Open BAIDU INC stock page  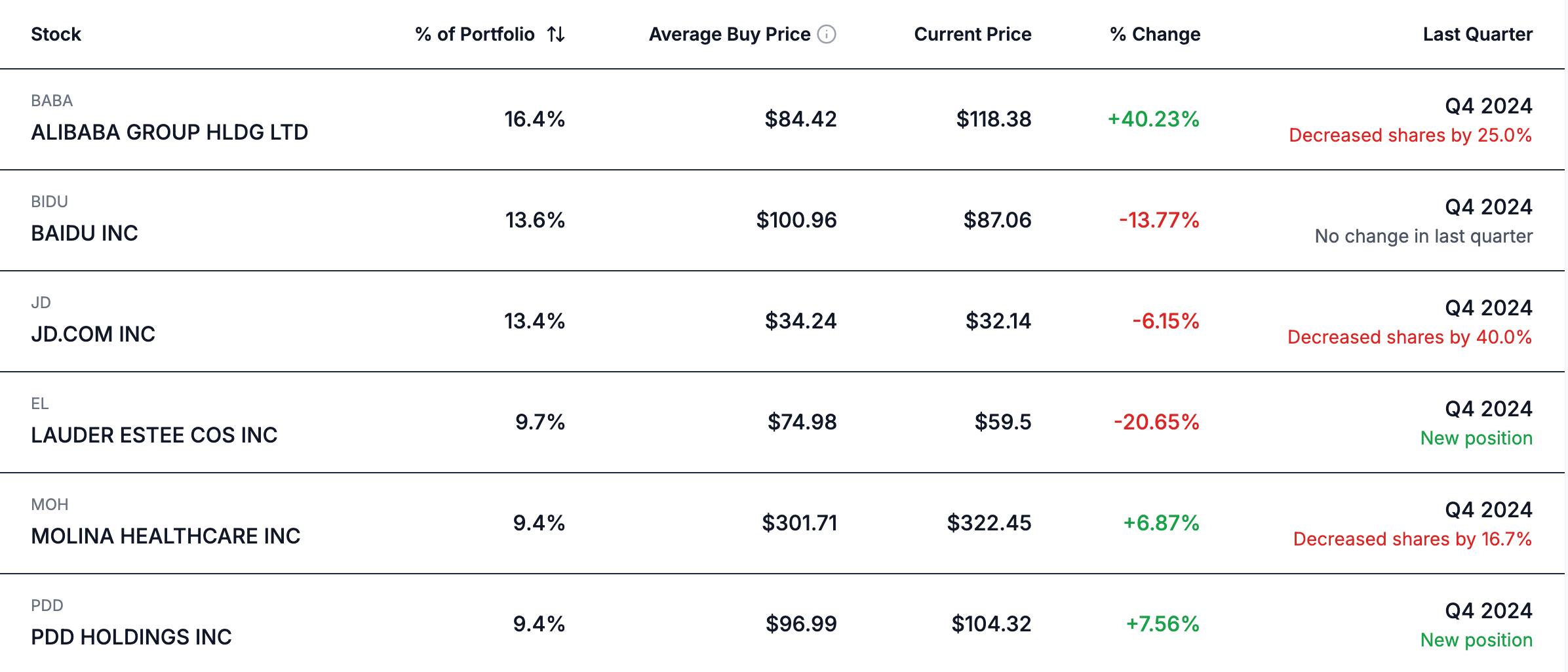point(85,233)
